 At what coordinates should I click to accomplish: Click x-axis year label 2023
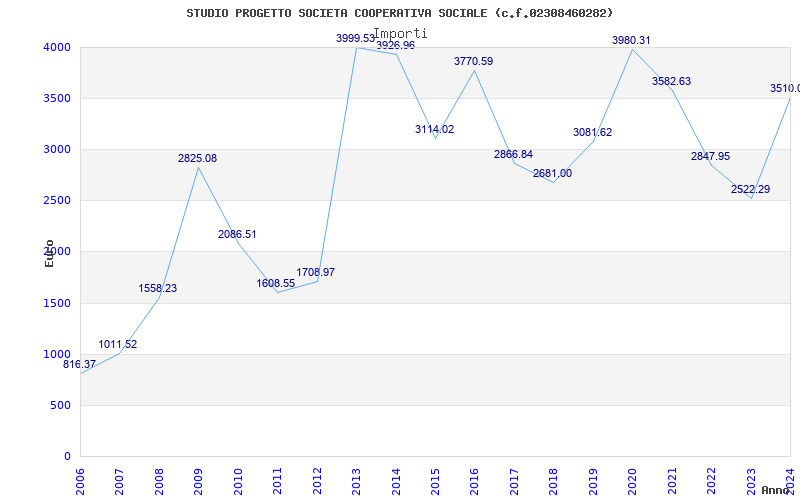coord(752,482)
